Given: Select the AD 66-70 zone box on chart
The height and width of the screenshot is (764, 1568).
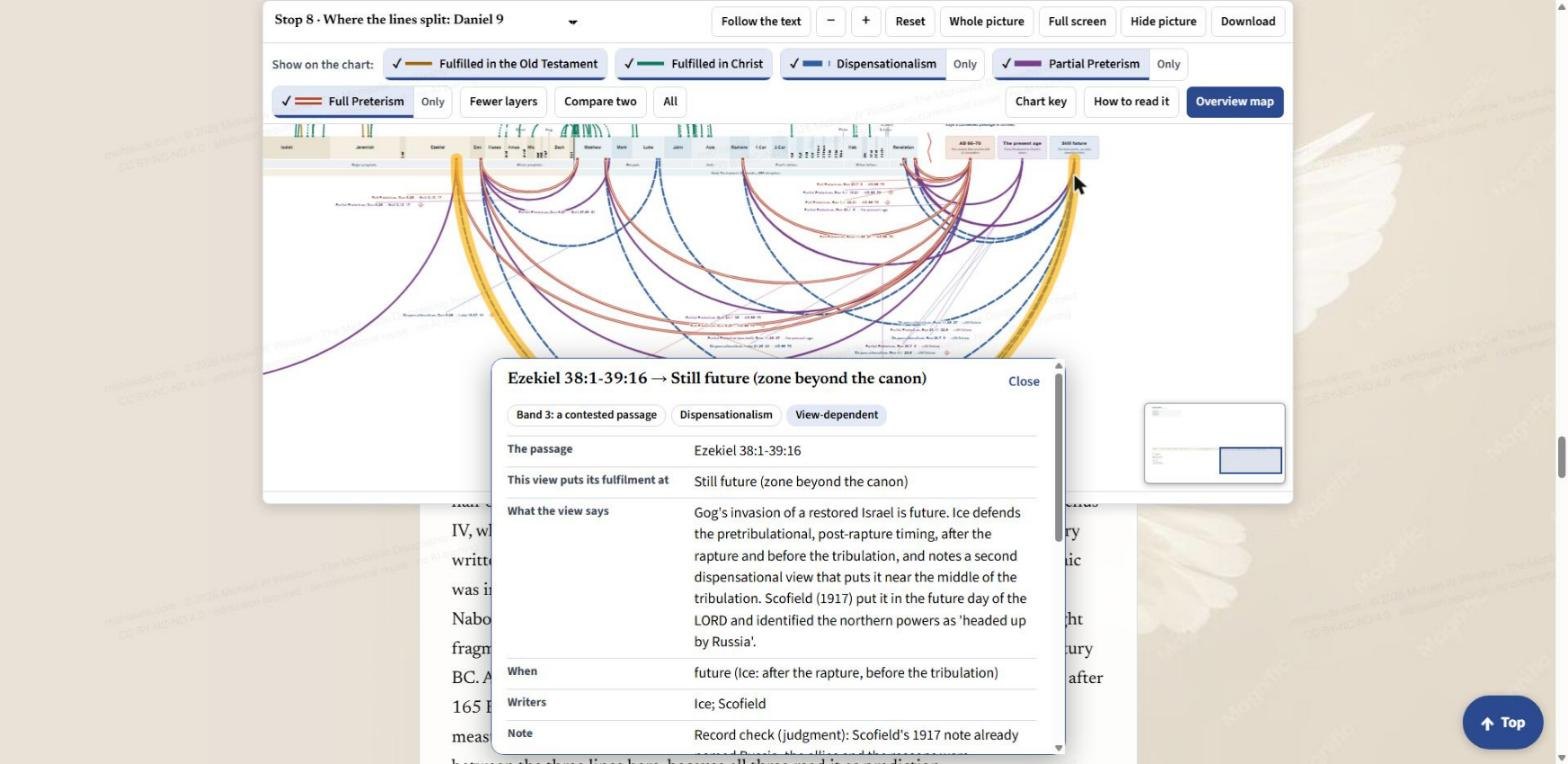Looking at the screenshot, I should click(969, 147).
